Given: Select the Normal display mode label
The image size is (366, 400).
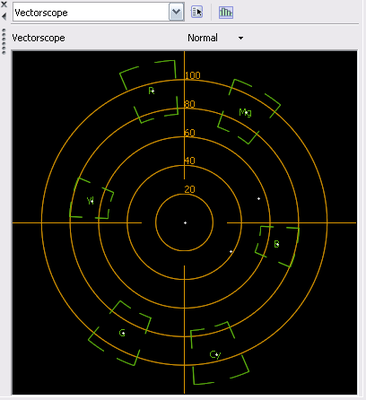Looking at the screenshot, I should 202,38.
